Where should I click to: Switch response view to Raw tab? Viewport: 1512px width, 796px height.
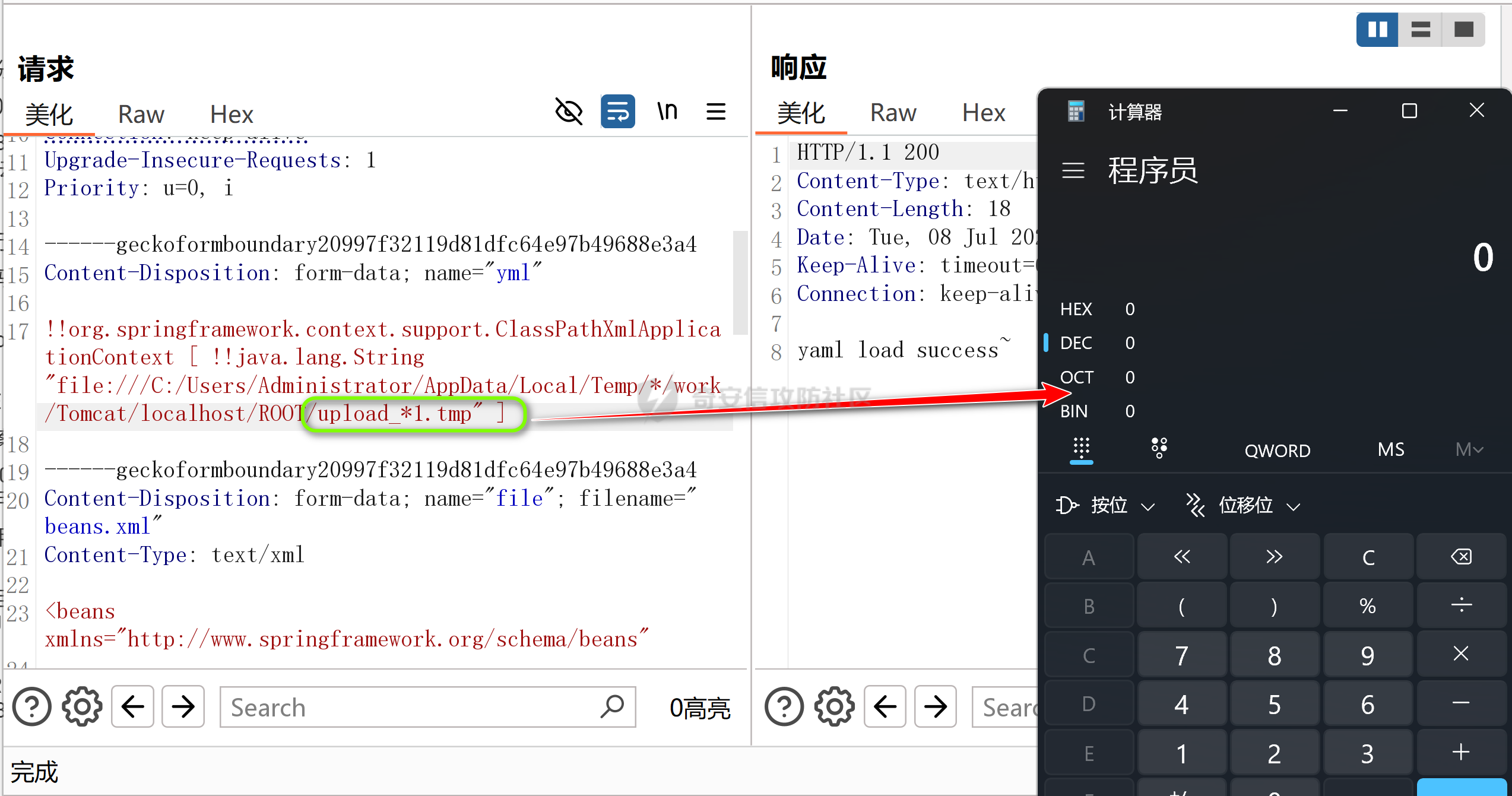point(893,113)
